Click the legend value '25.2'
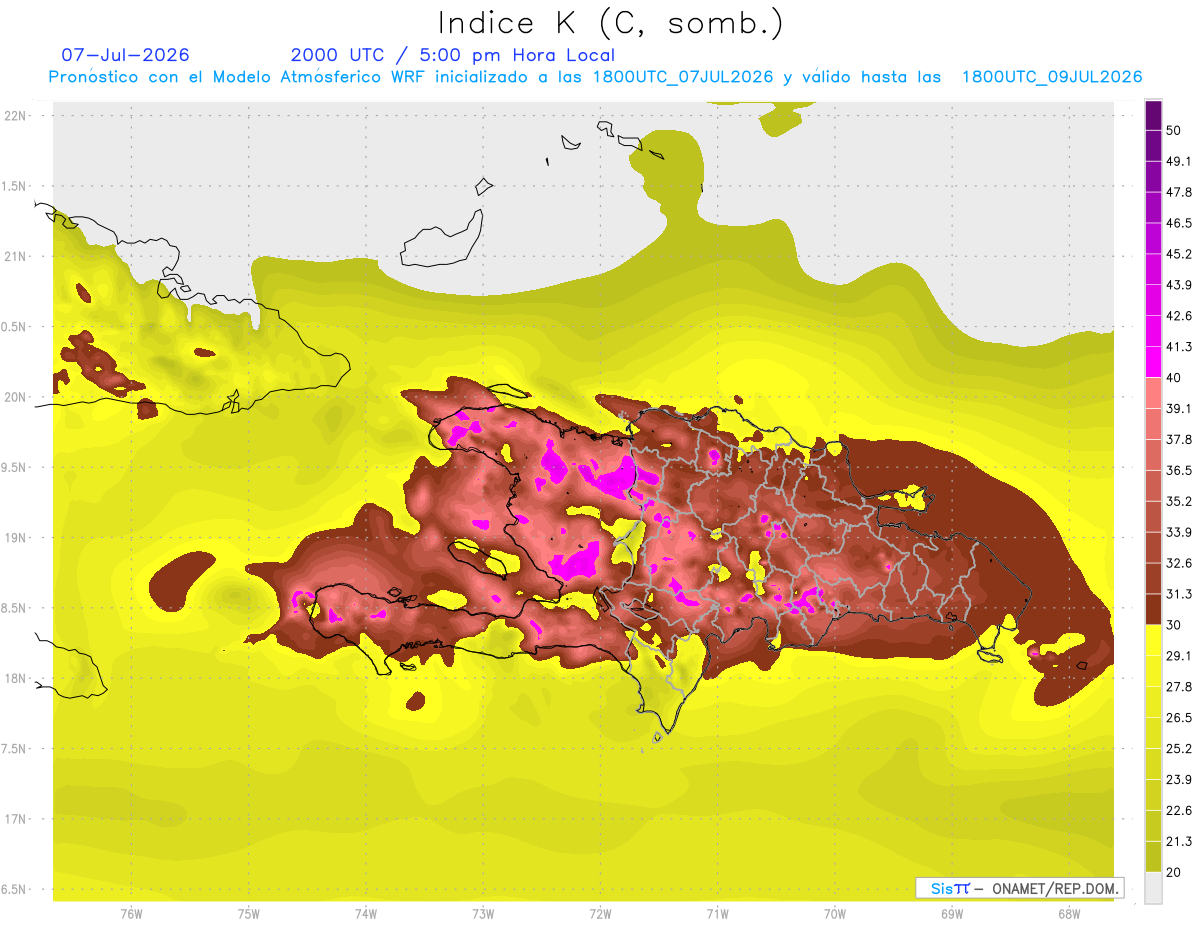 (x=1179, y=749)
